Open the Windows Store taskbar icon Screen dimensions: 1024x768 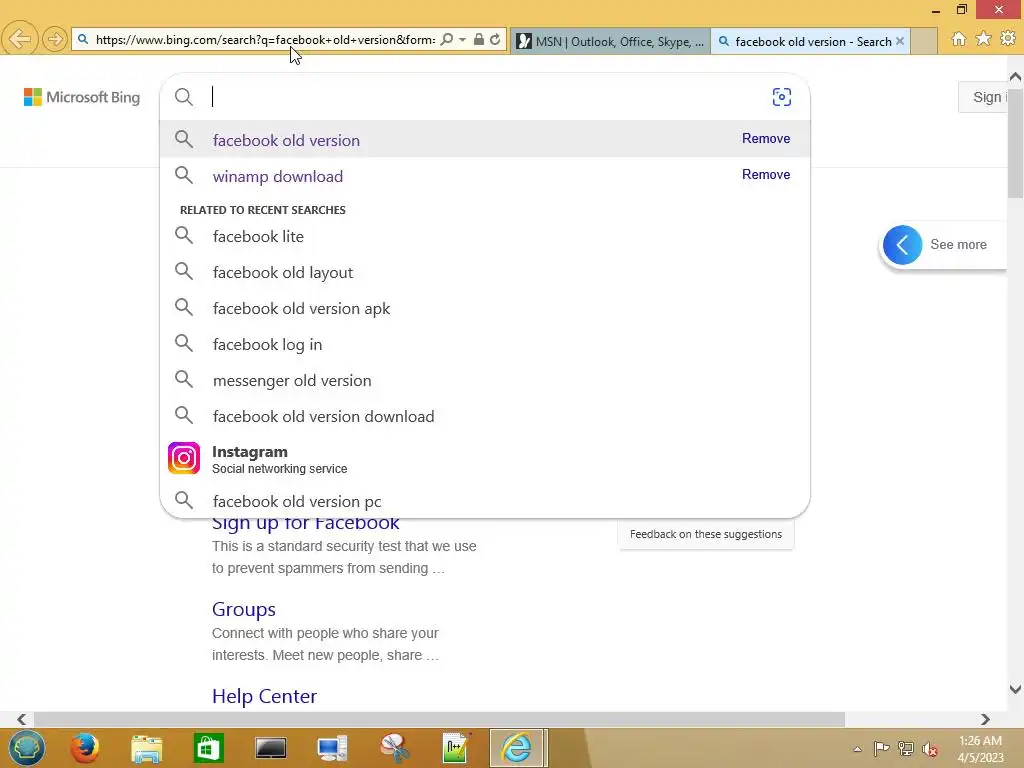(209, 748)
